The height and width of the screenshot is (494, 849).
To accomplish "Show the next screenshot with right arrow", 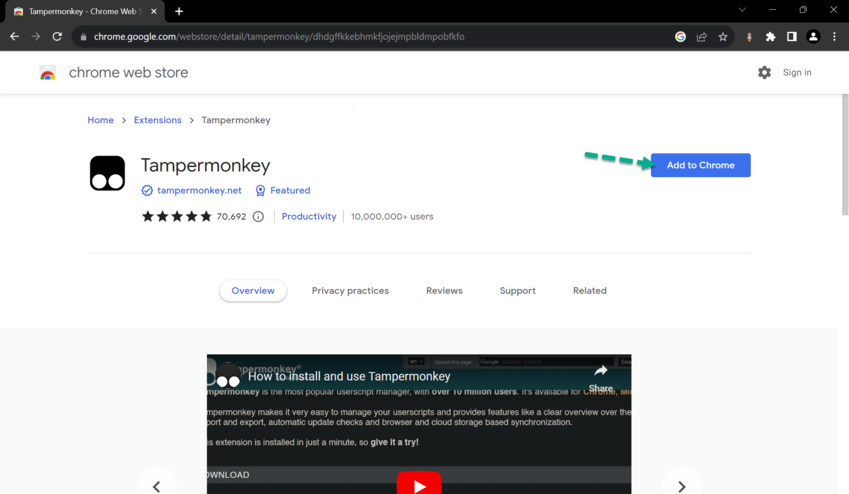I will tap(682, 486).
